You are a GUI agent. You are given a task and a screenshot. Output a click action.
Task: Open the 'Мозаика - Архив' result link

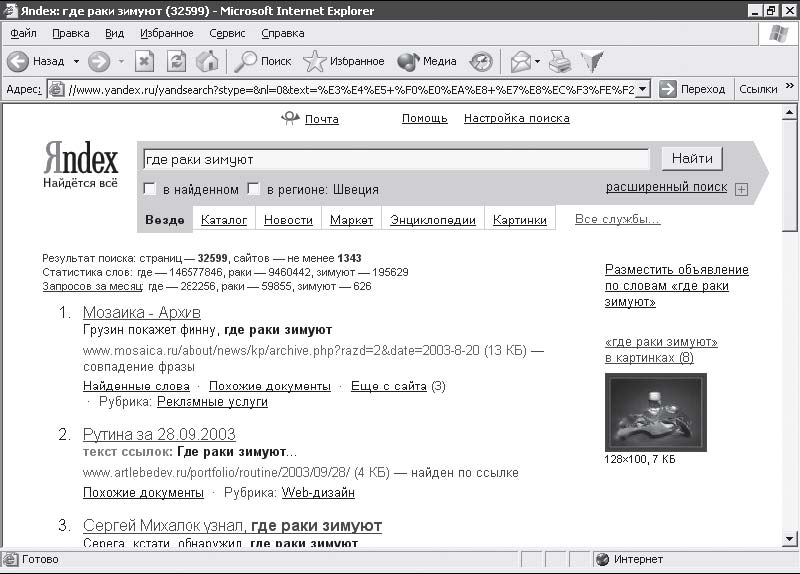tap(141, 313)
